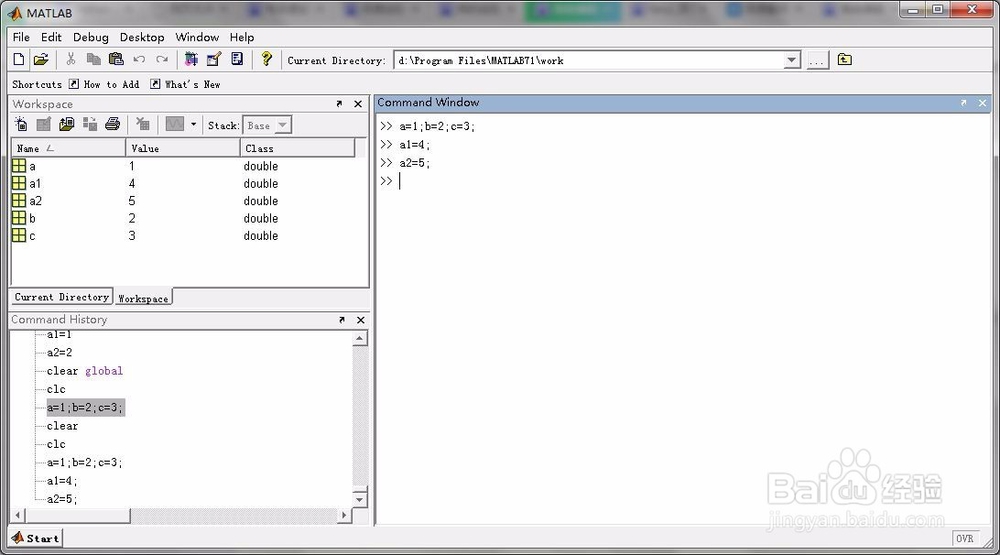The image size is (1000, 555).
Task: Paste from clipboard toolbar icon
Action: (116, 59)
